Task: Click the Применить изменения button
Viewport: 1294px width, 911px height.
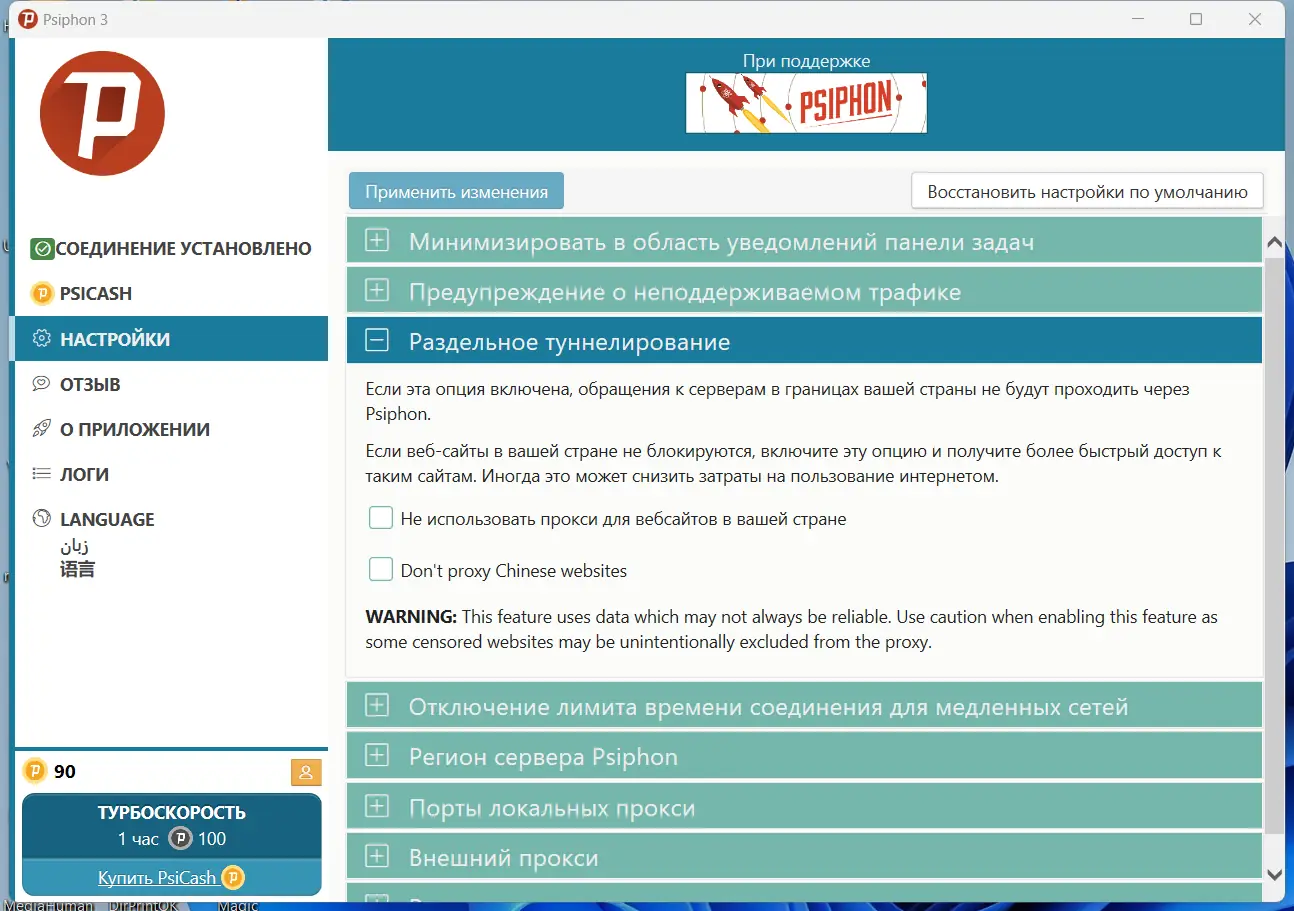Action: point(456,191)
